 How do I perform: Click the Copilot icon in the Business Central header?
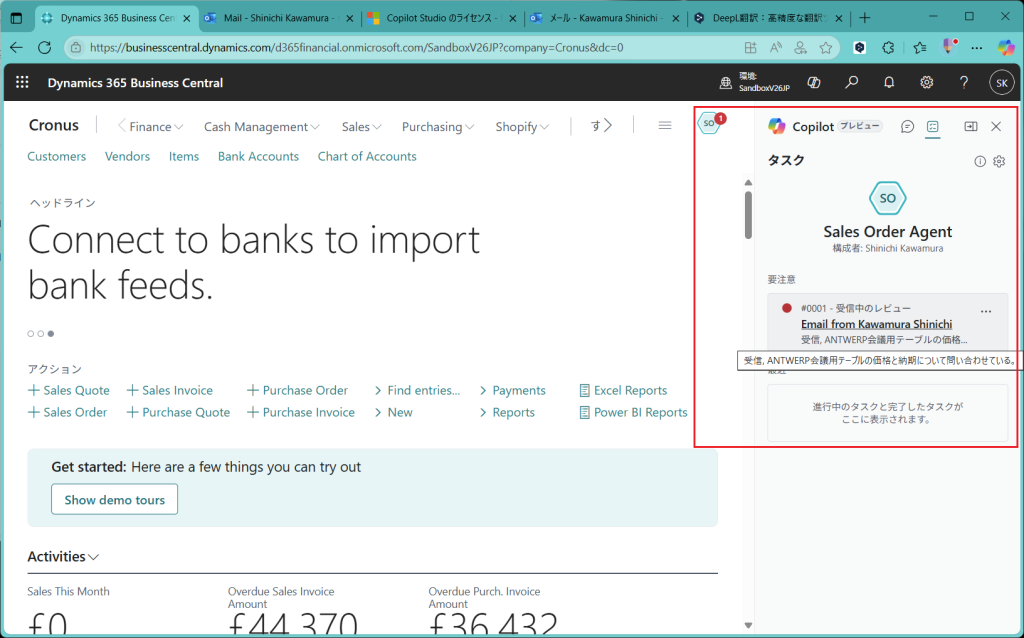coord(814,82)
